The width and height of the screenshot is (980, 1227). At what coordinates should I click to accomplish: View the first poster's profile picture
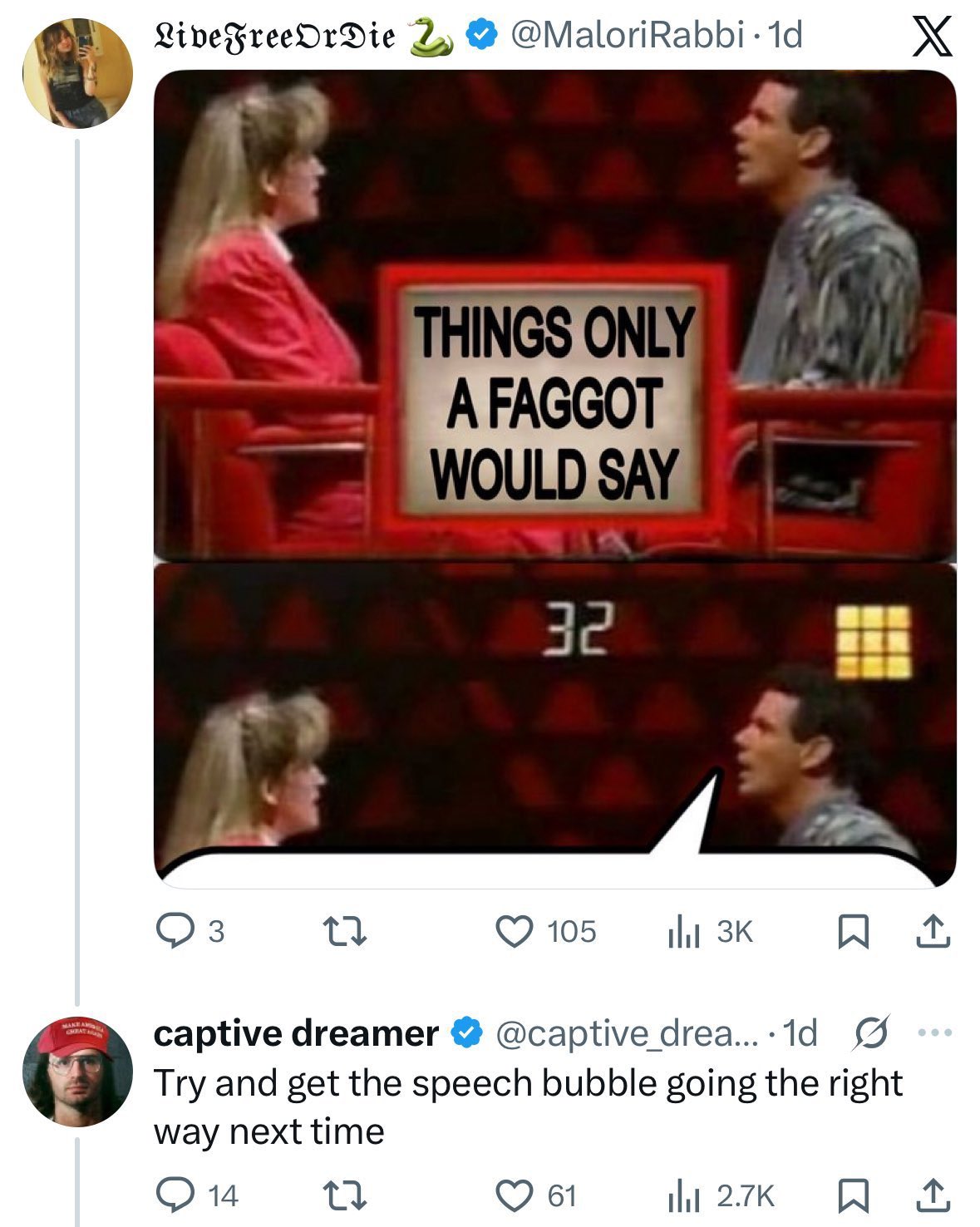coord(76,73)
